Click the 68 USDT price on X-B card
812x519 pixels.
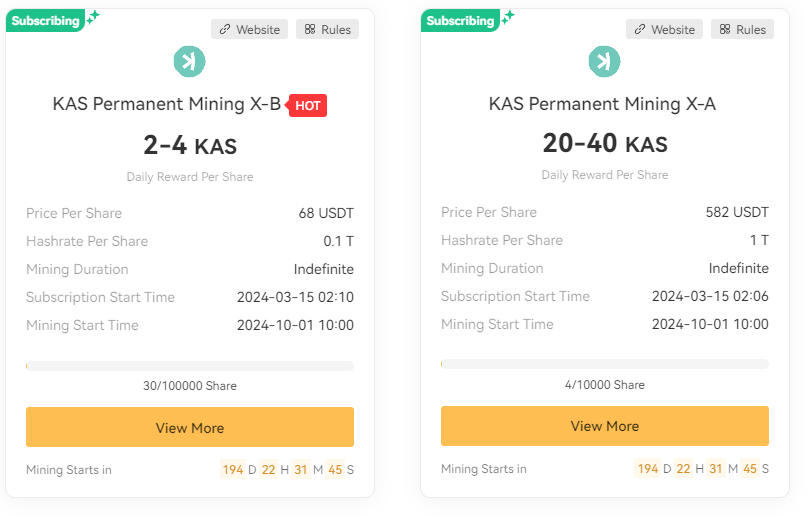pyautogui.click(x=326, y=213)
